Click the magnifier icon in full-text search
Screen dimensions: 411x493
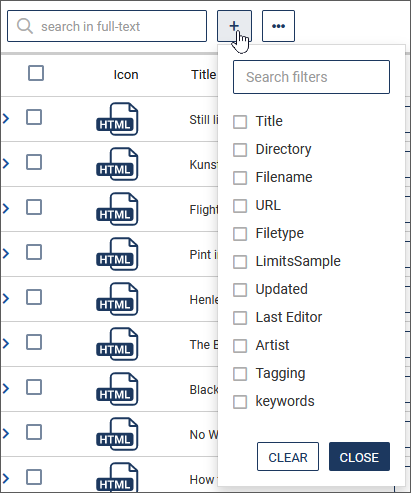pos(25,26)
